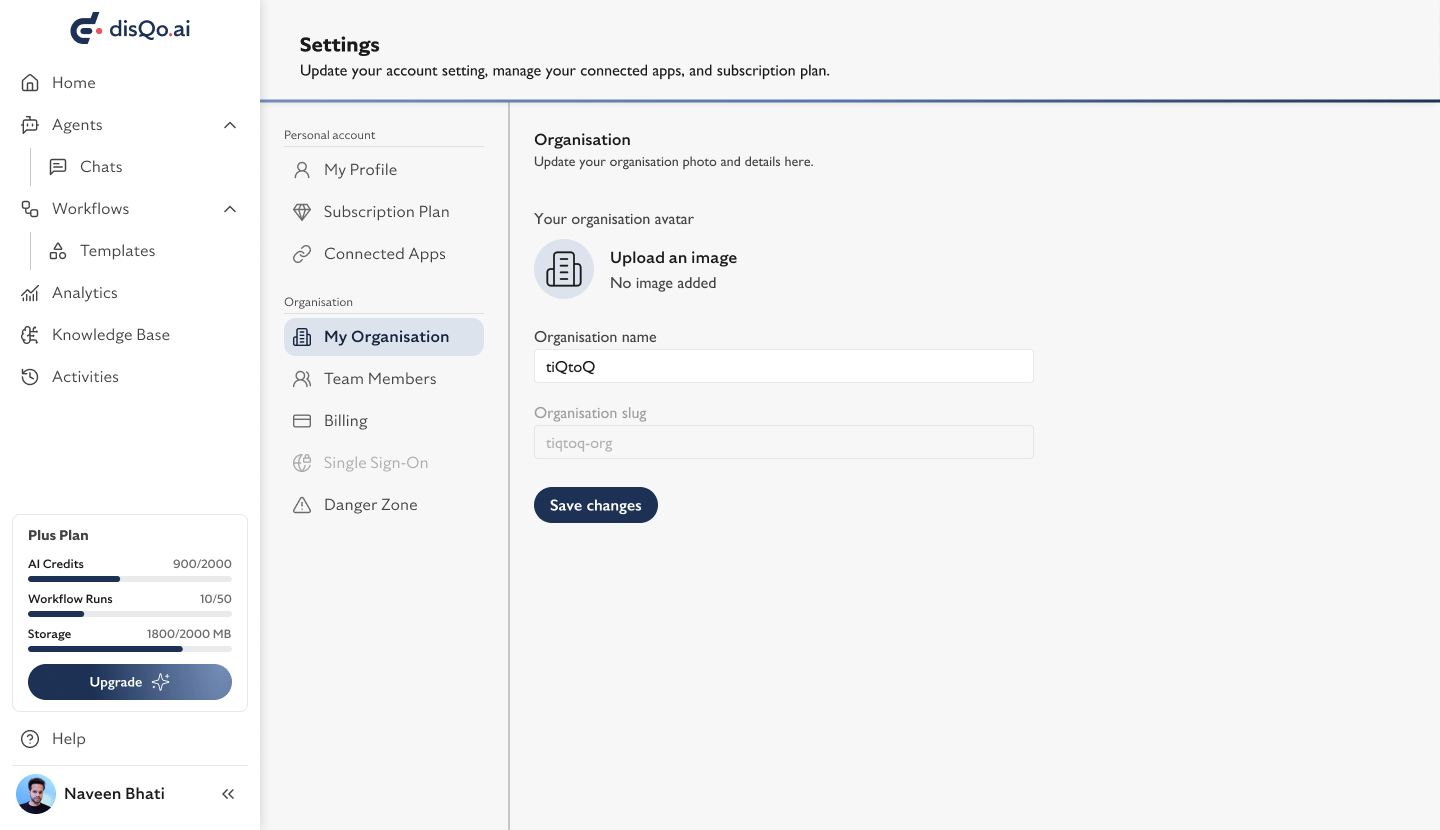Click the Templates shapes icon

coord(58,251)
